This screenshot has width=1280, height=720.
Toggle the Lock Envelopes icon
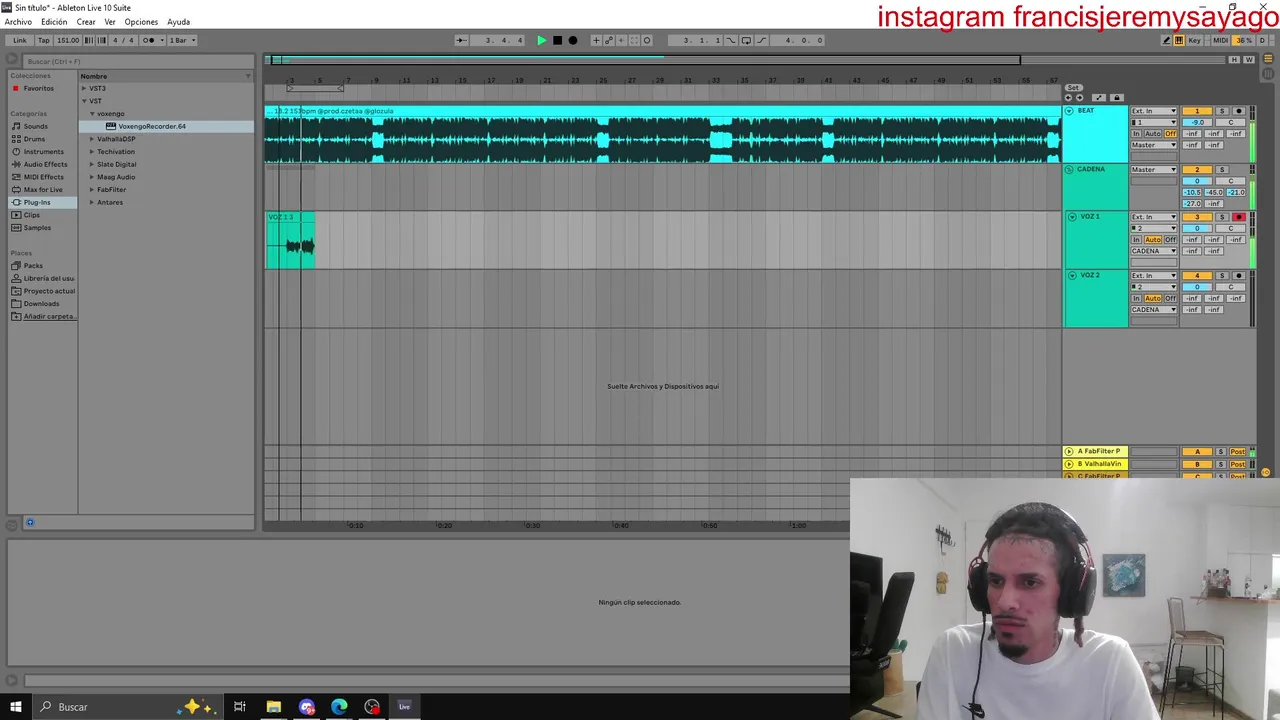click(1117, 97)
